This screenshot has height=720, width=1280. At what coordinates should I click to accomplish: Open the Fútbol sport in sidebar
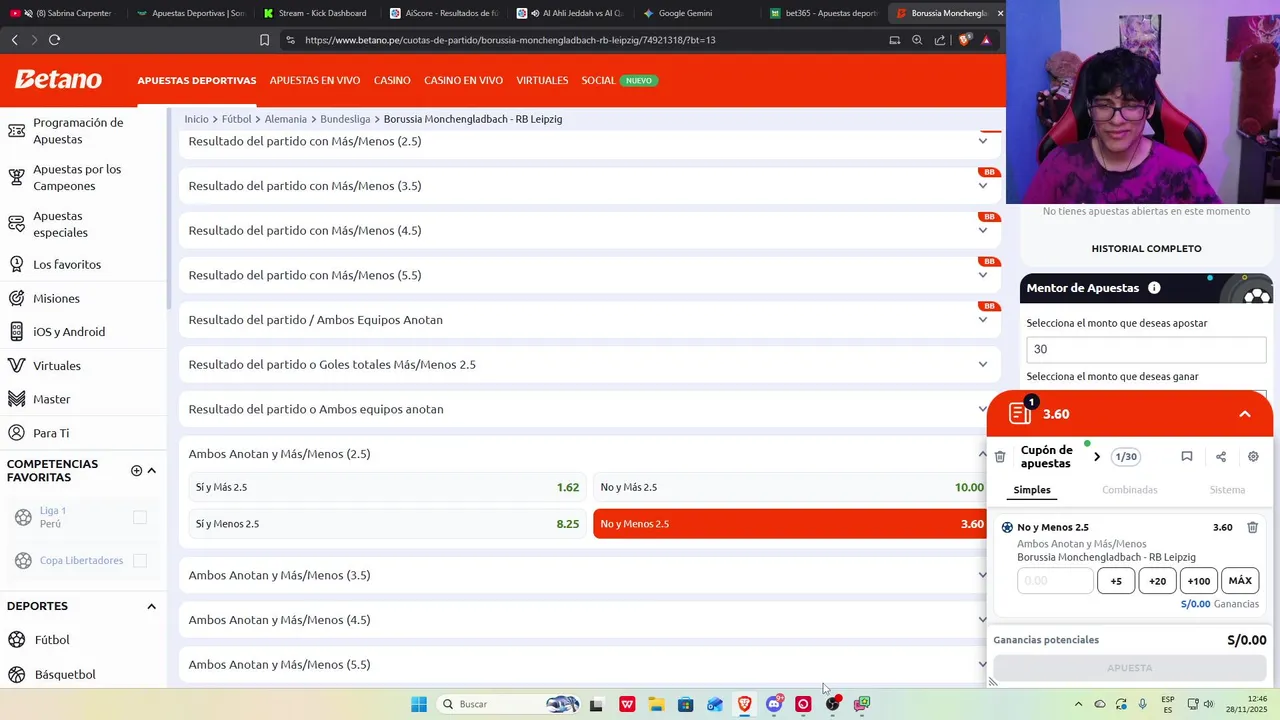click(52, 640)
